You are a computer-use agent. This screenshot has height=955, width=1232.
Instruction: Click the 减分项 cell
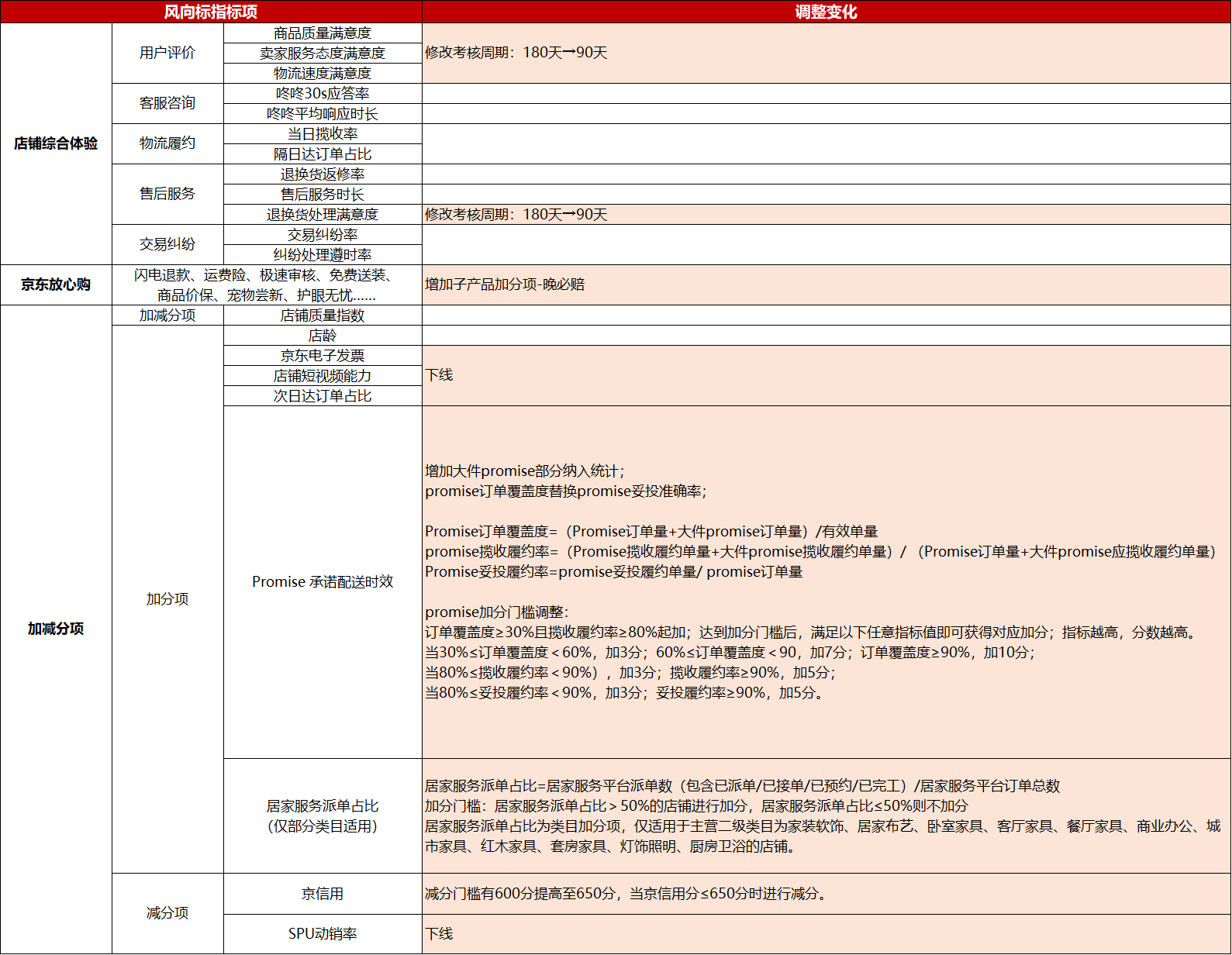pos(167,913)
